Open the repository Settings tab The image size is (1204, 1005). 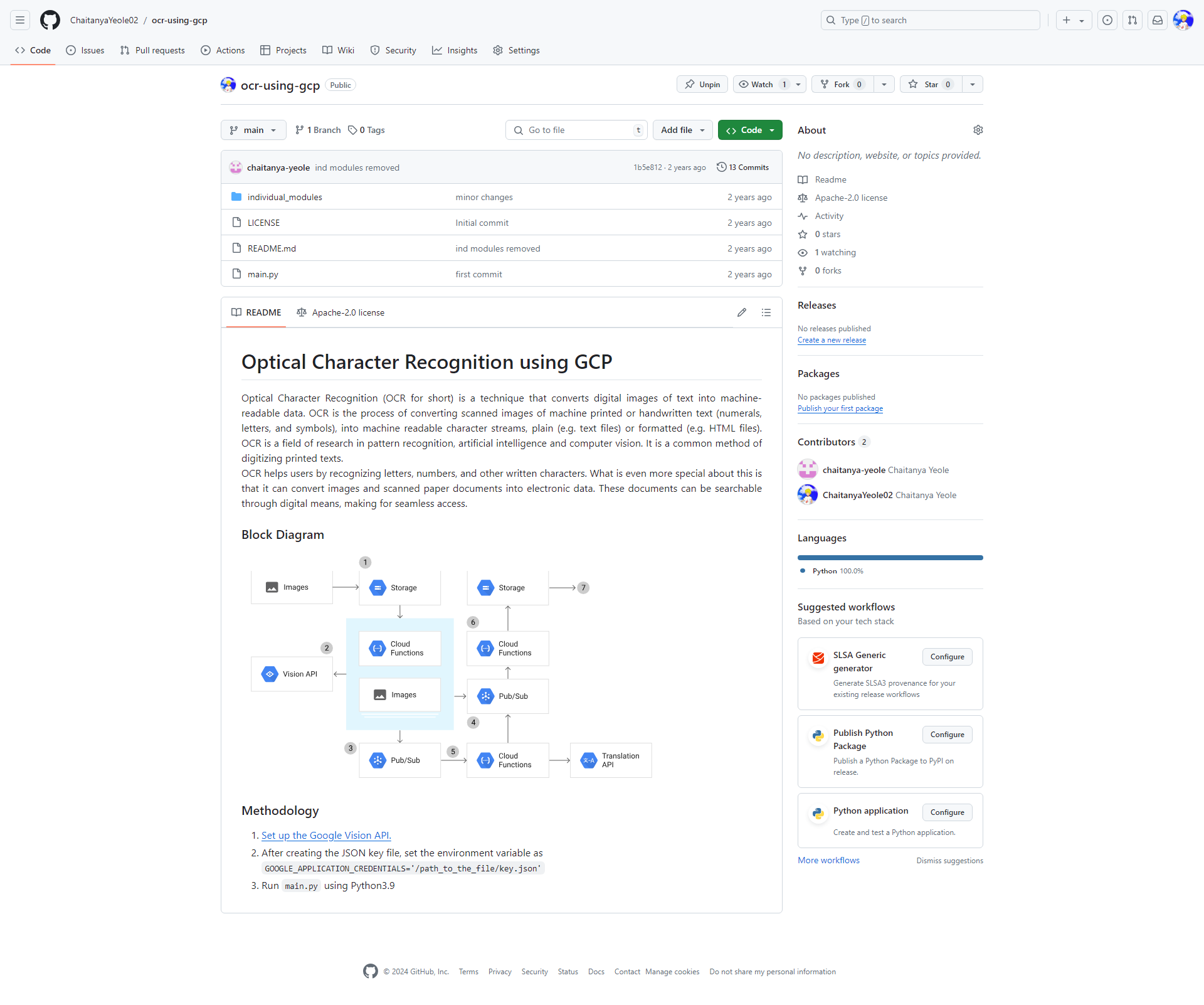(x=516, y=50)
